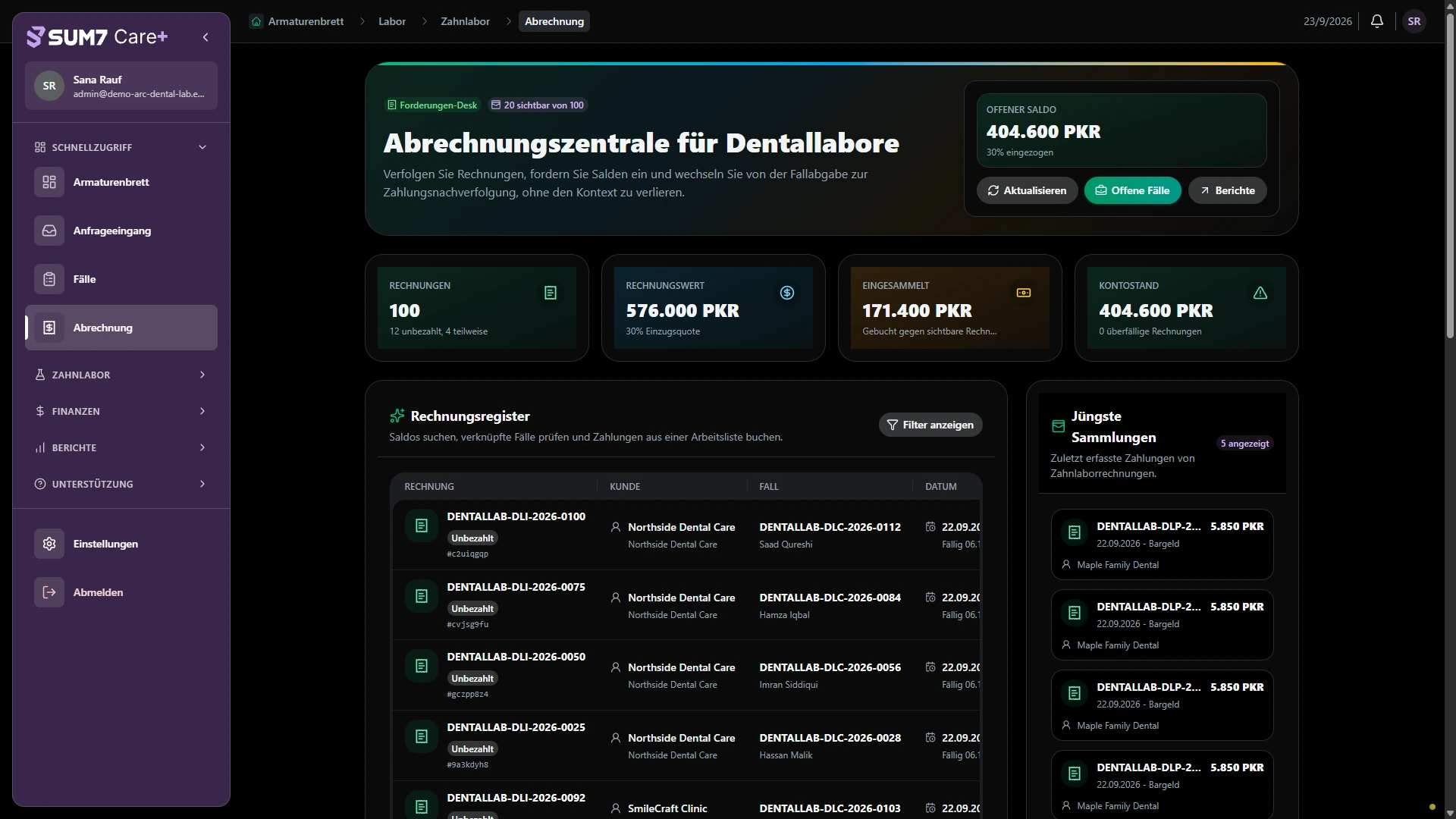This screenshot has width=1456, height=819.
Task: Expand the Unterstützung sidebar section
Action: [121, 484]
